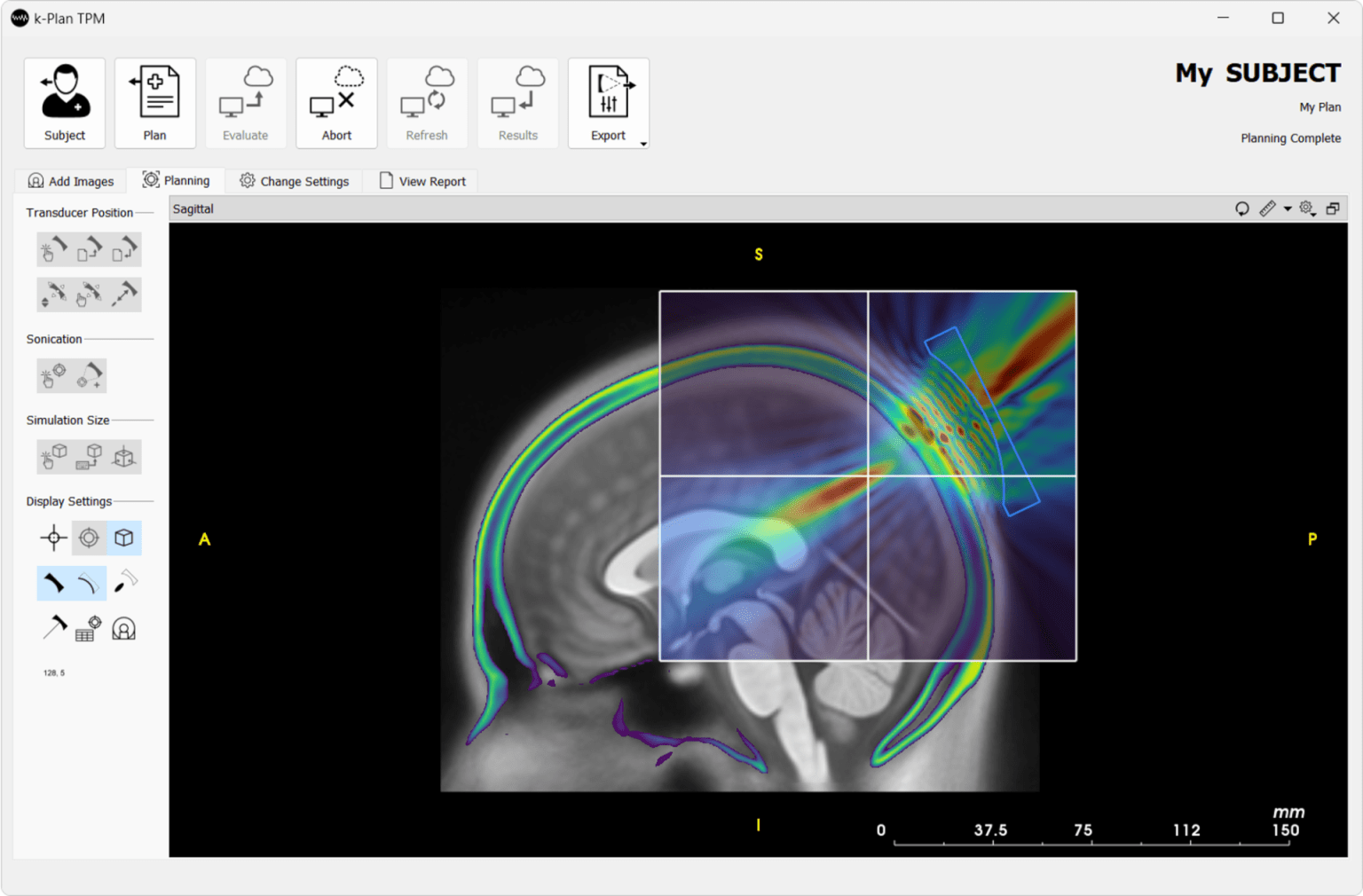
Task: Switch to the Add Images tab
Action: [x=70, y=180]
